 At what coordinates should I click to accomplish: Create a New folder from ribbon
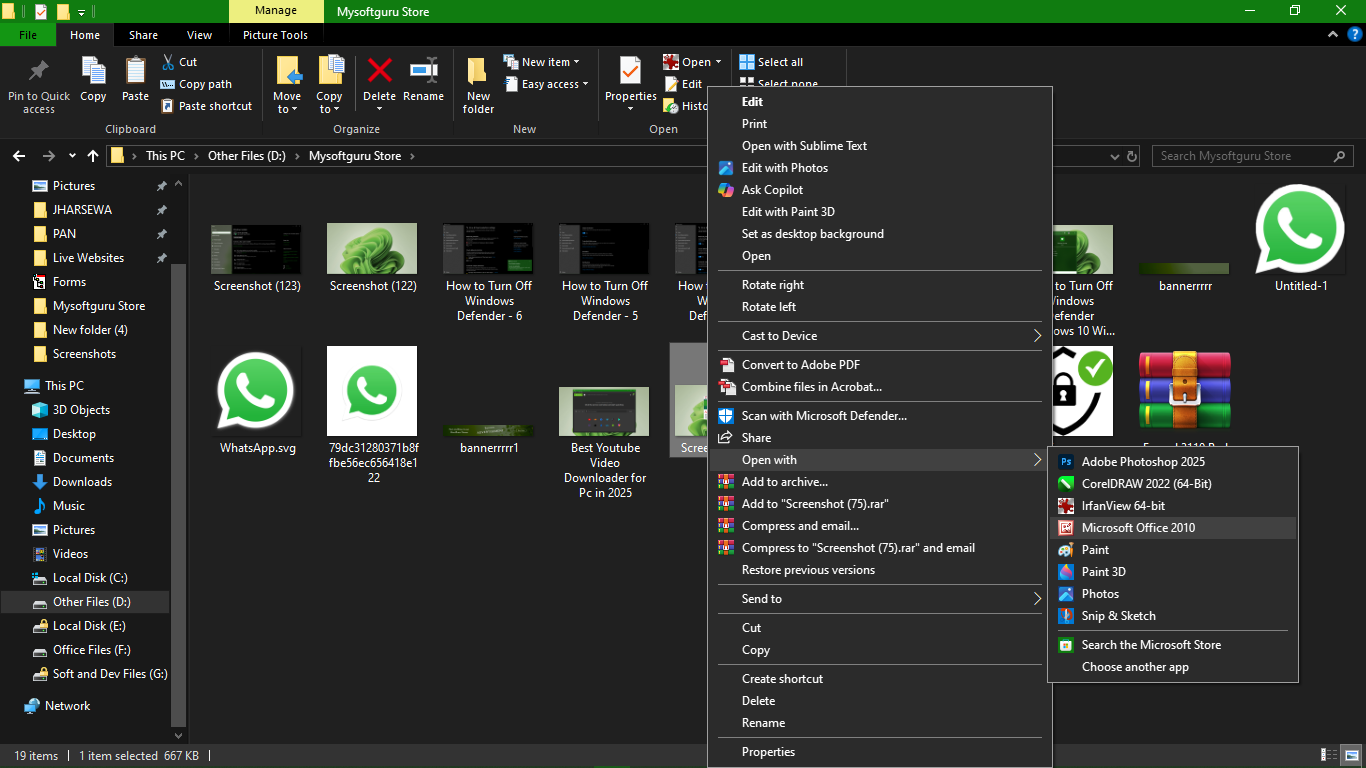478,84
